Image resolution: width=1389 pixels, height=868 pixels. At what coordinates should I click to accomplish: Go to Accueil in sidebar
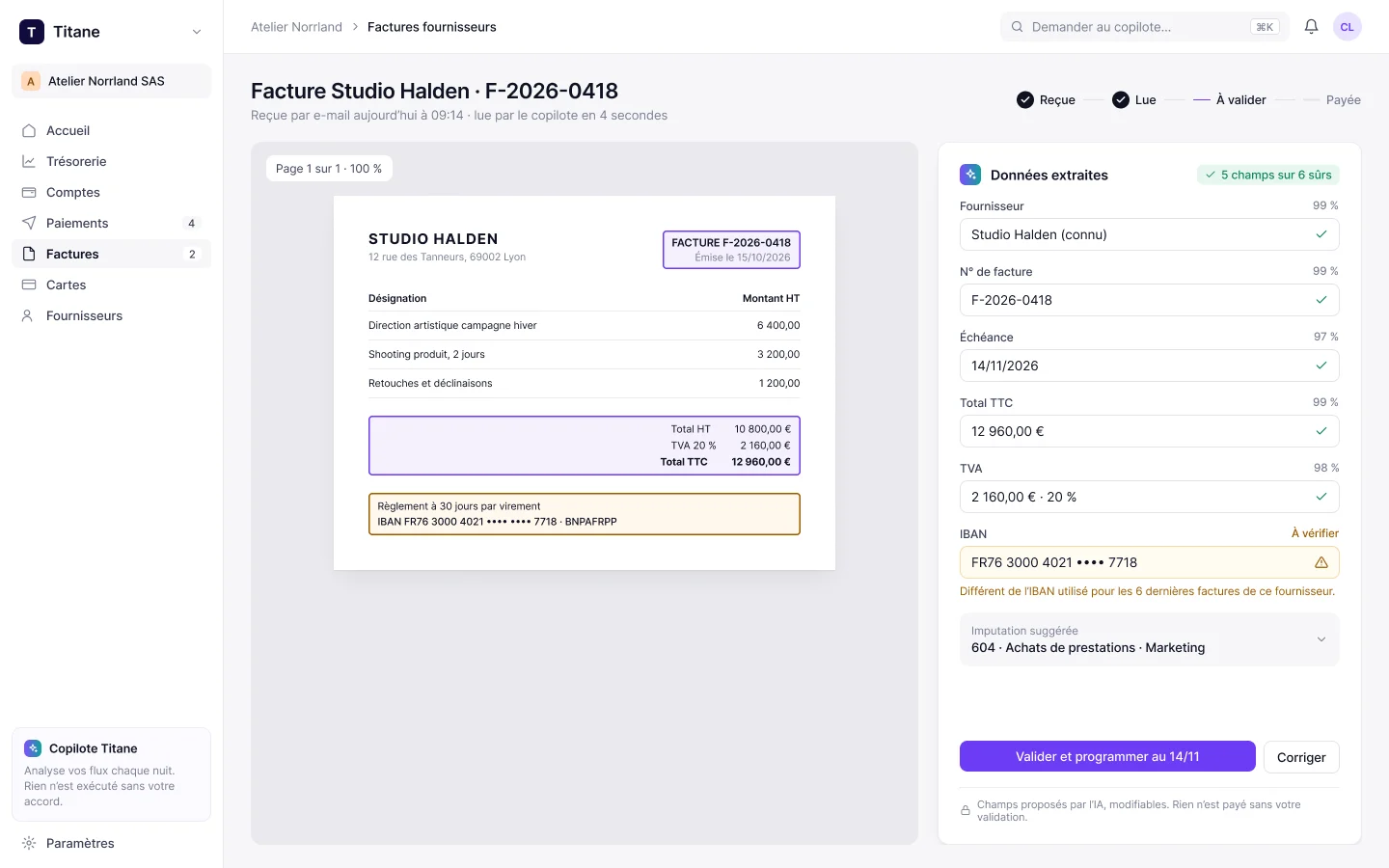coord(112,130)
